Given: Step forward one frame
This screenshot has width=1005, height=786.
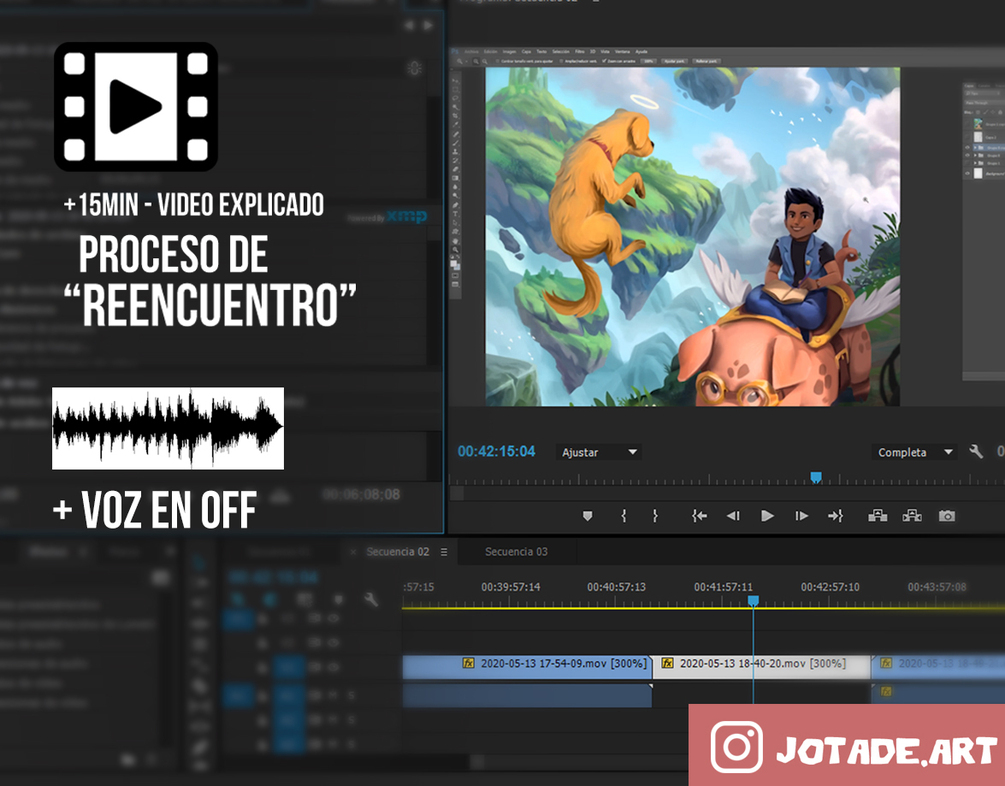Looking at the screenshot, I should [801, 516].
